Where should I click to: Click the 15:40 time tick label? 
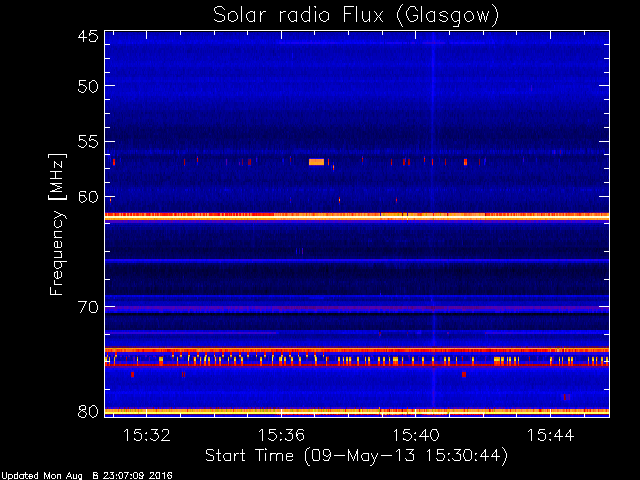coord(416,436)
